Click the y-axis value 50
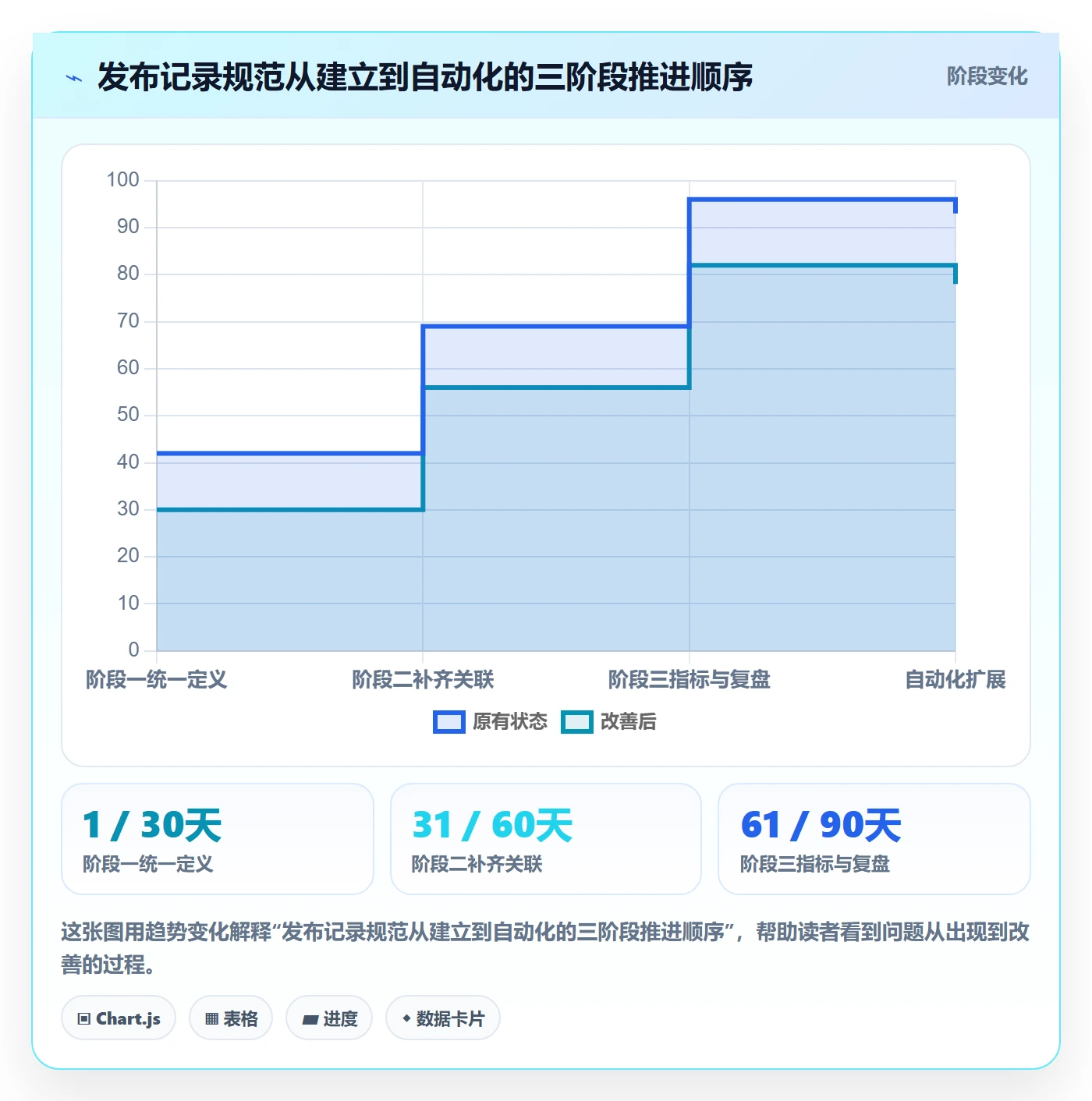Image resolution: width=1092 pixels, height=1101 pixels. pos(128,415)
